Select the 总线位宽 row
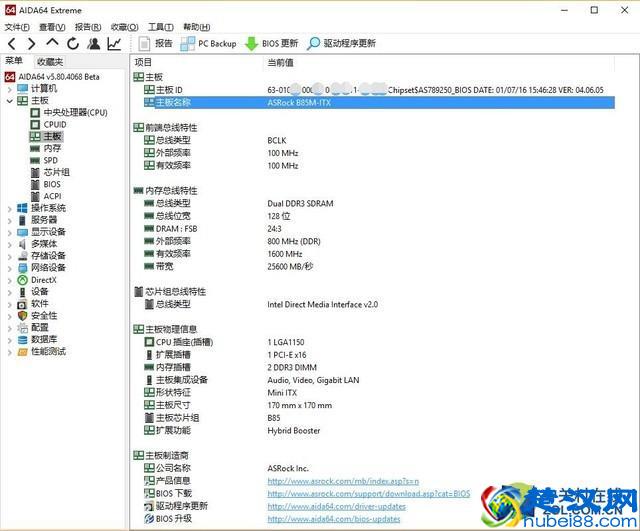Image resolution: width=640 pixels, height=531 pixels. click(x=379, y=216)
